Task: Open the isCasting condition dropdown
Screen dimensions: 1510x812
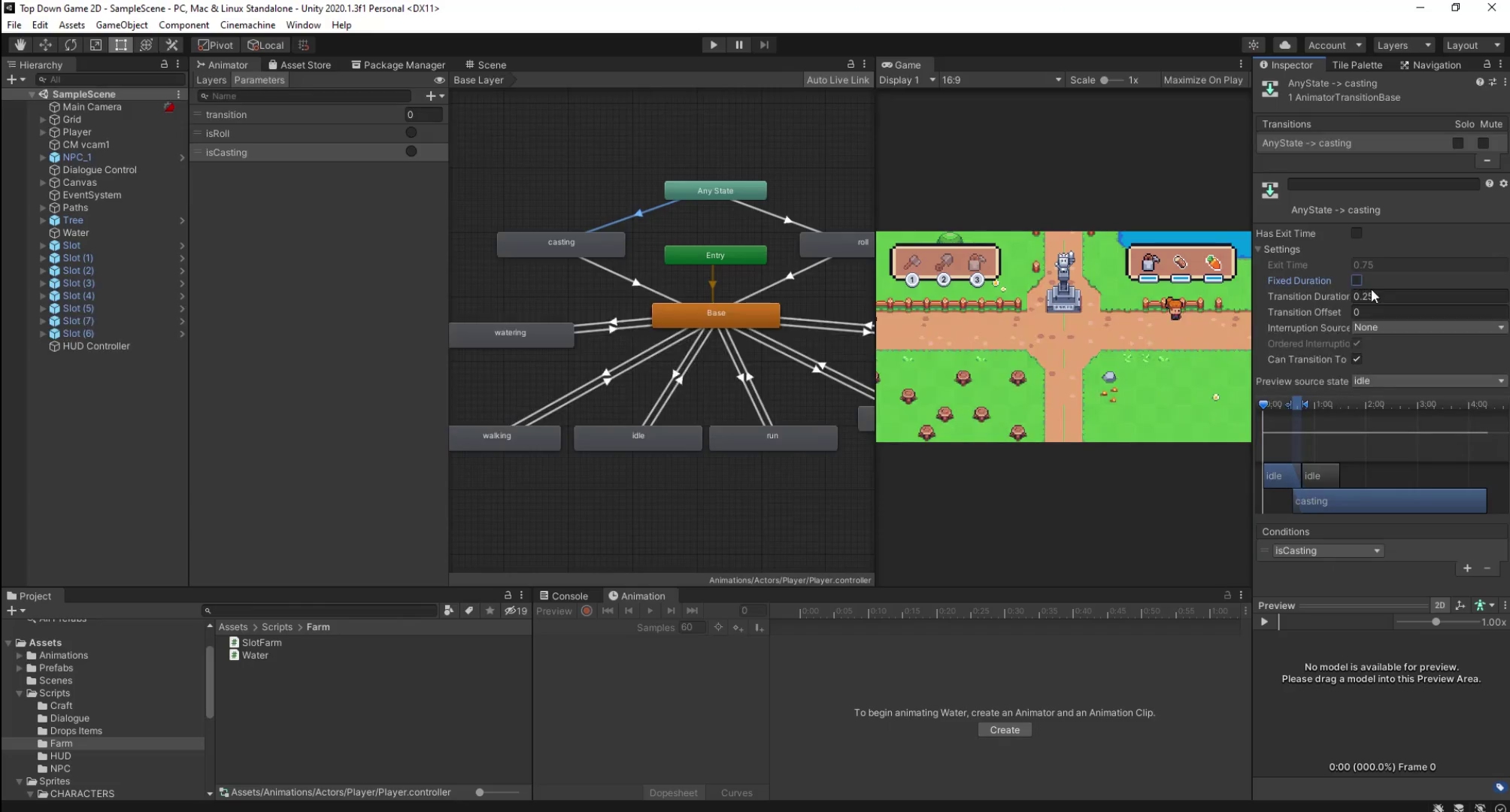Action: click(1327, 551)
